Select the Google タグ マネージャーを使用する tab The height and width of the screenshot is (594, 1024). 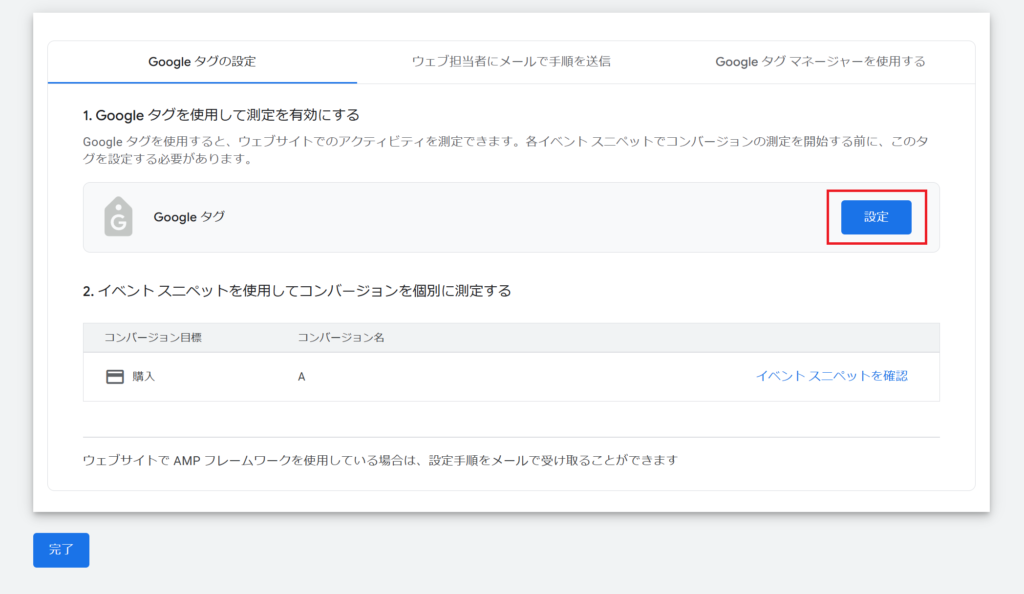(x=820, y=61)
